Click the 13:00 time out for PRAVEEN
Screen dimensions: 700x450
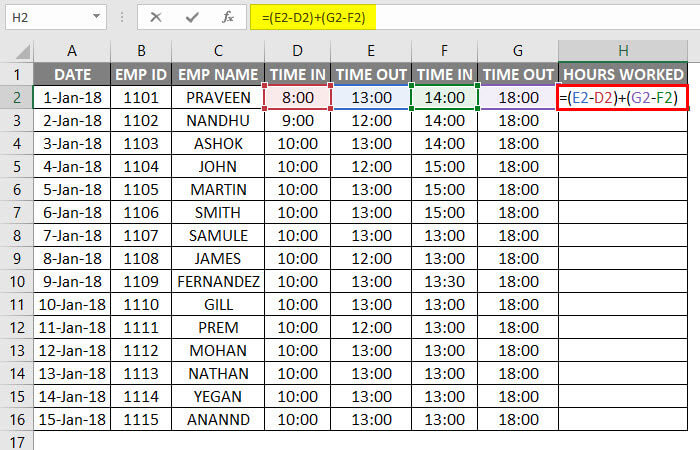(x=371, y=97)
